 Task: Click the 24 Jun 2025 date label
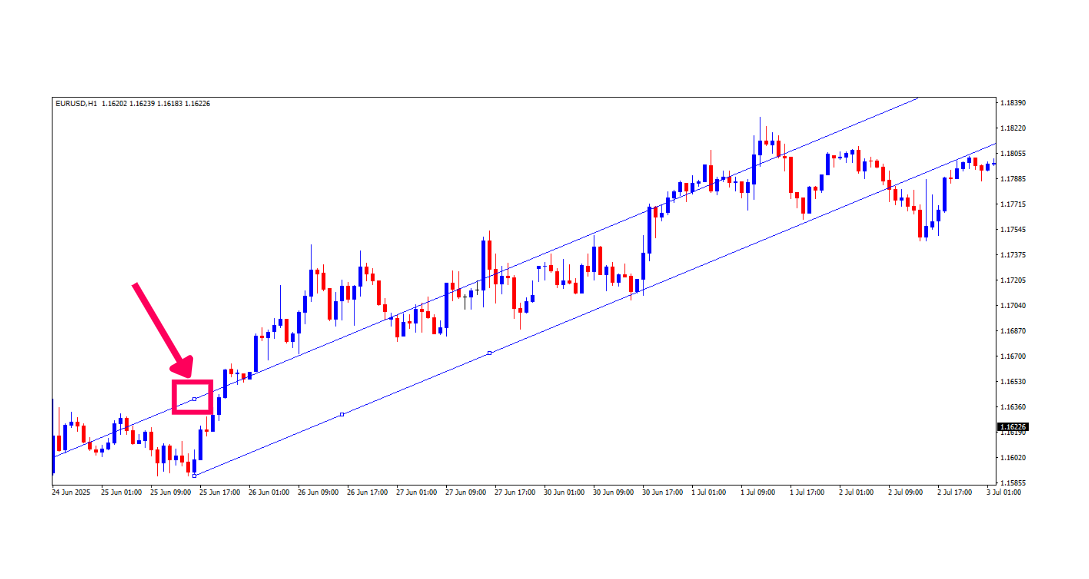(x=72, y=492)
